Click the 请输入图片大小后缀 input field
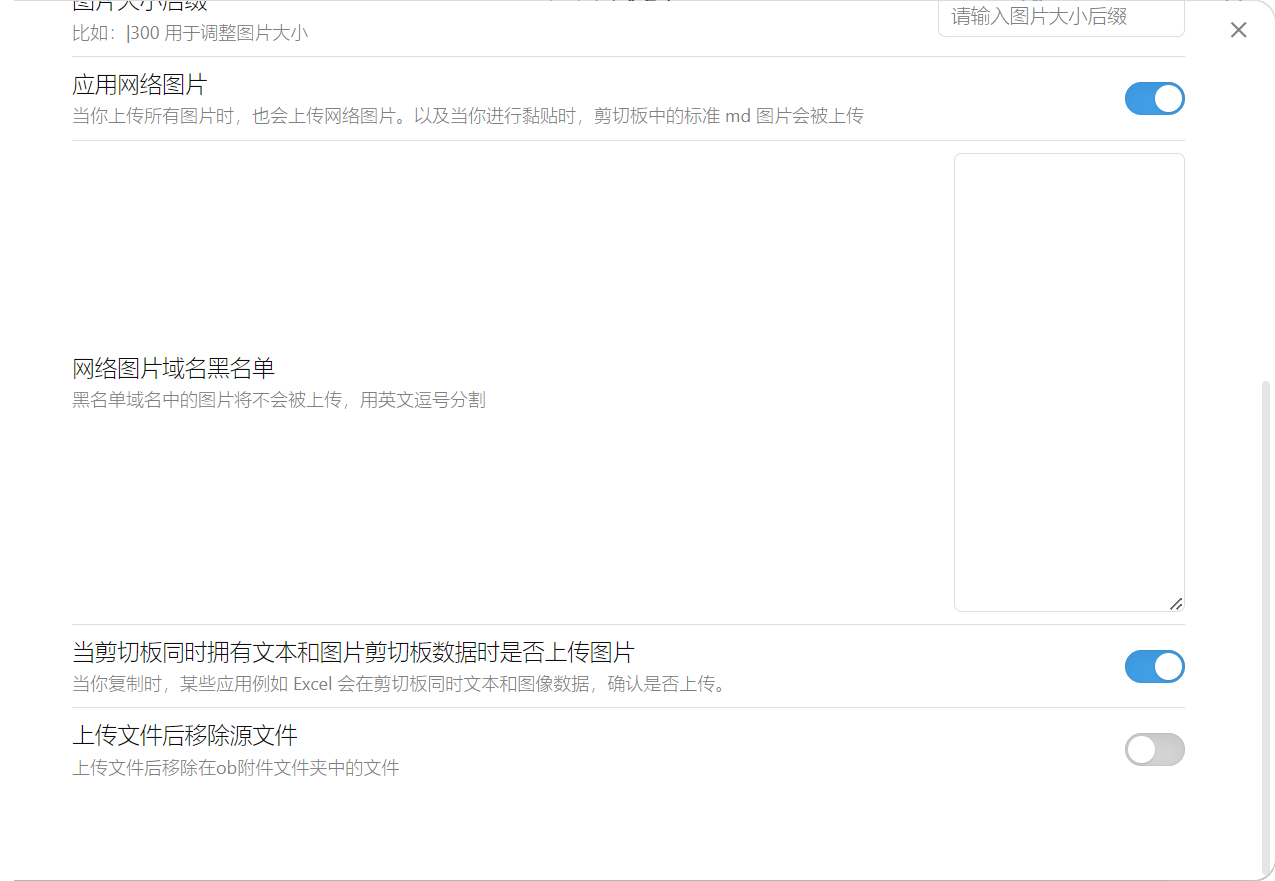 pos(1060,17)
